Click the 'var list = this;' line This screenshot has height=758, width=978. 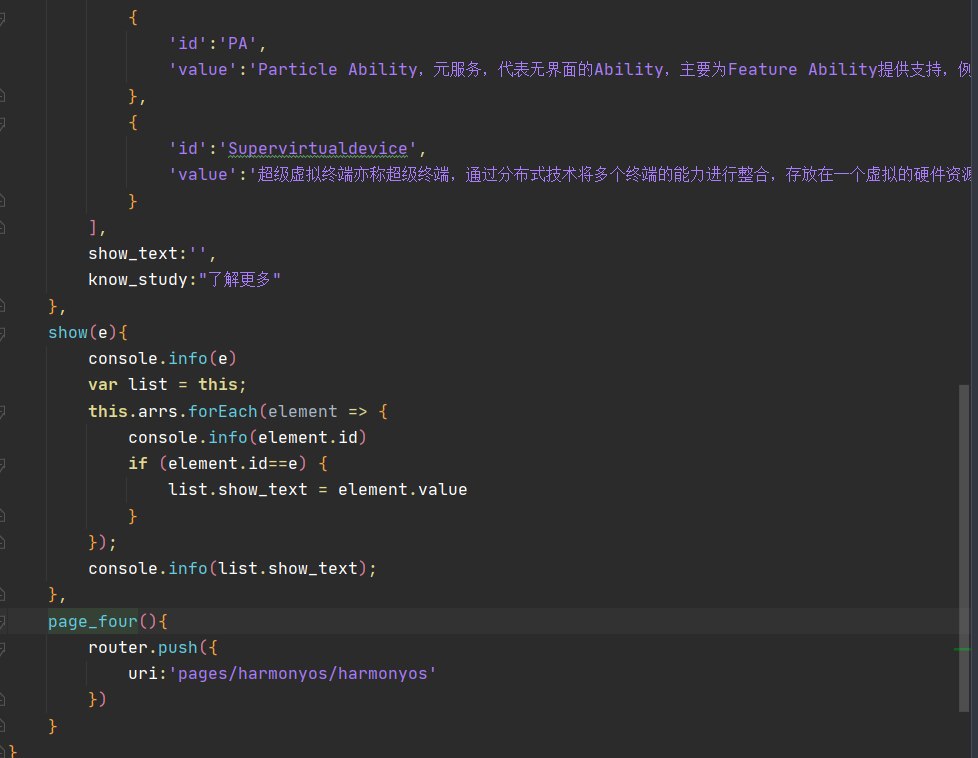167,385
